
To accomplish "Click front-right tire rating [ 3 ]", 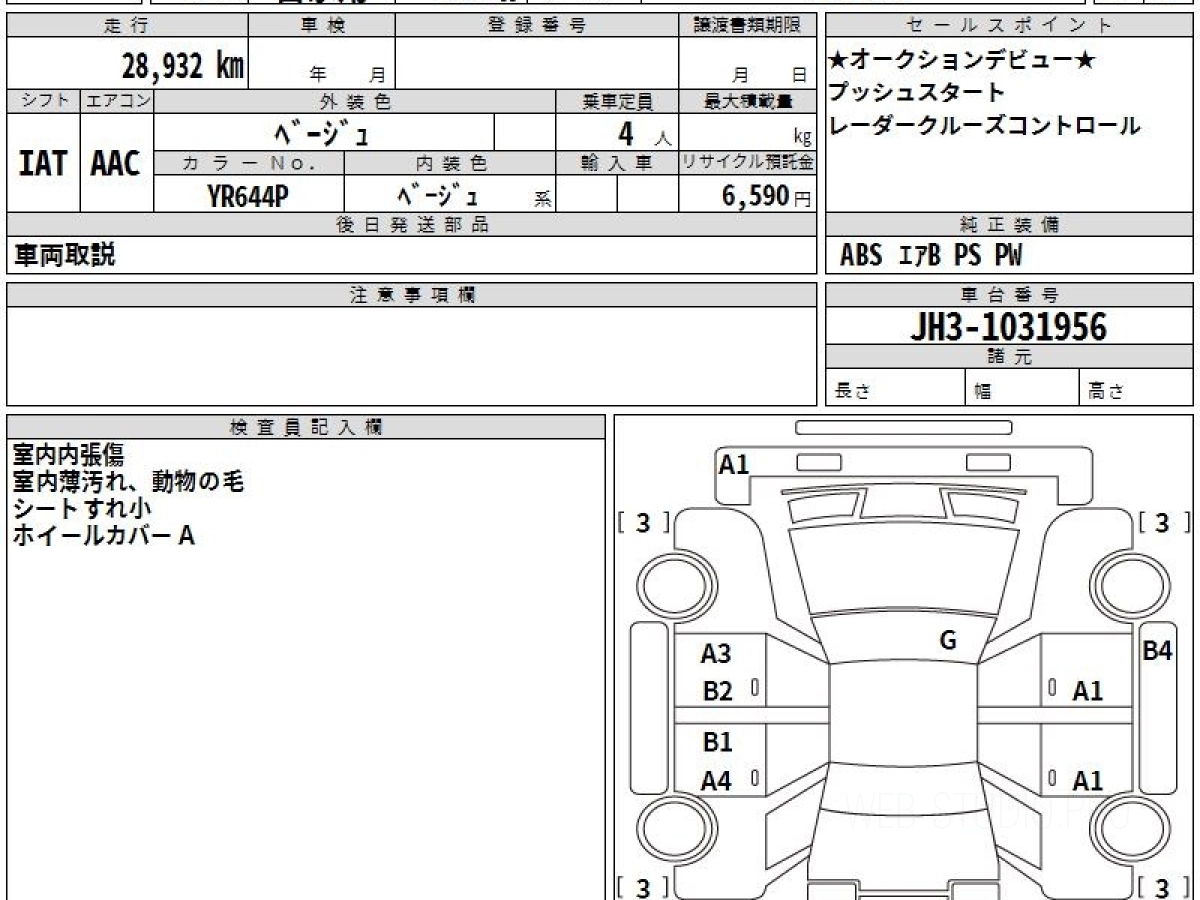I will (1165, 523).
